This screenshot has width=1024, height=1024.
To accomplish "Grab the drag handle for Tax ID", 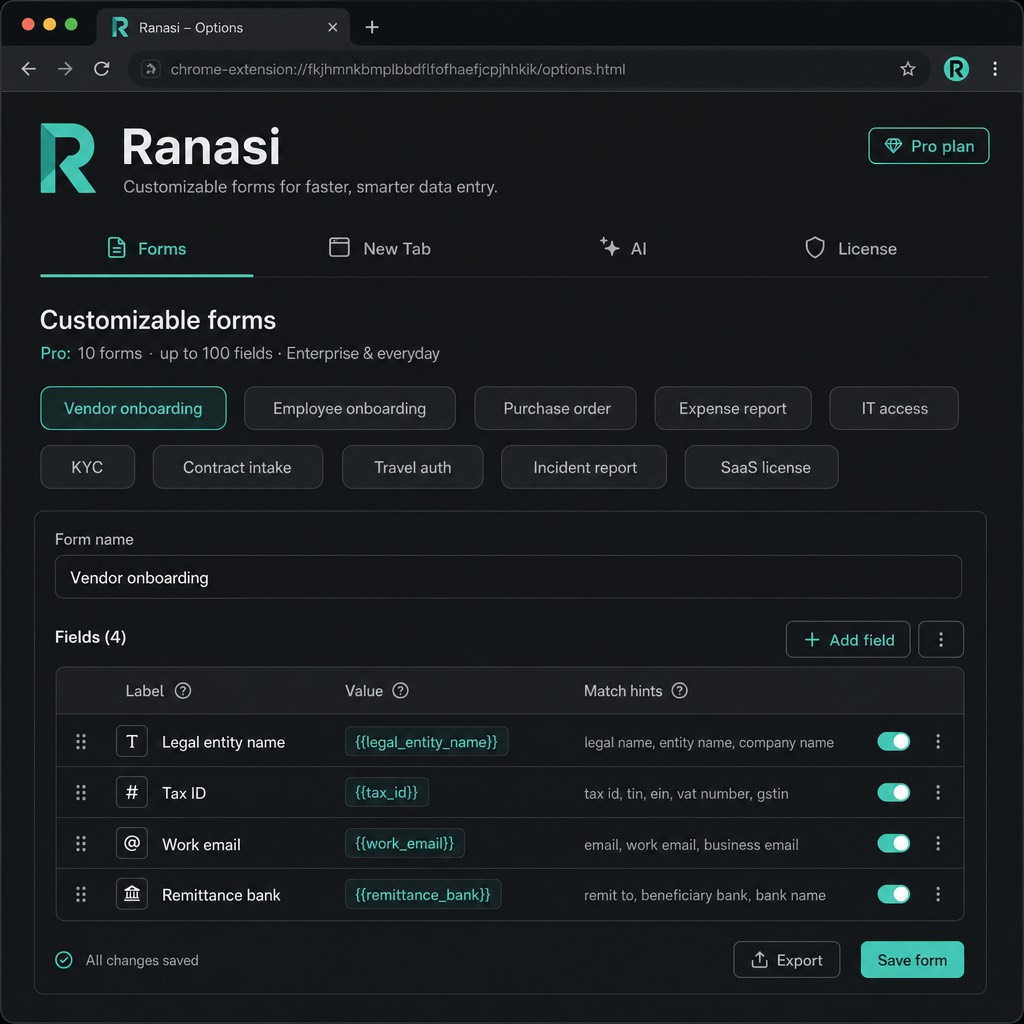I will [x=81, y=792].
